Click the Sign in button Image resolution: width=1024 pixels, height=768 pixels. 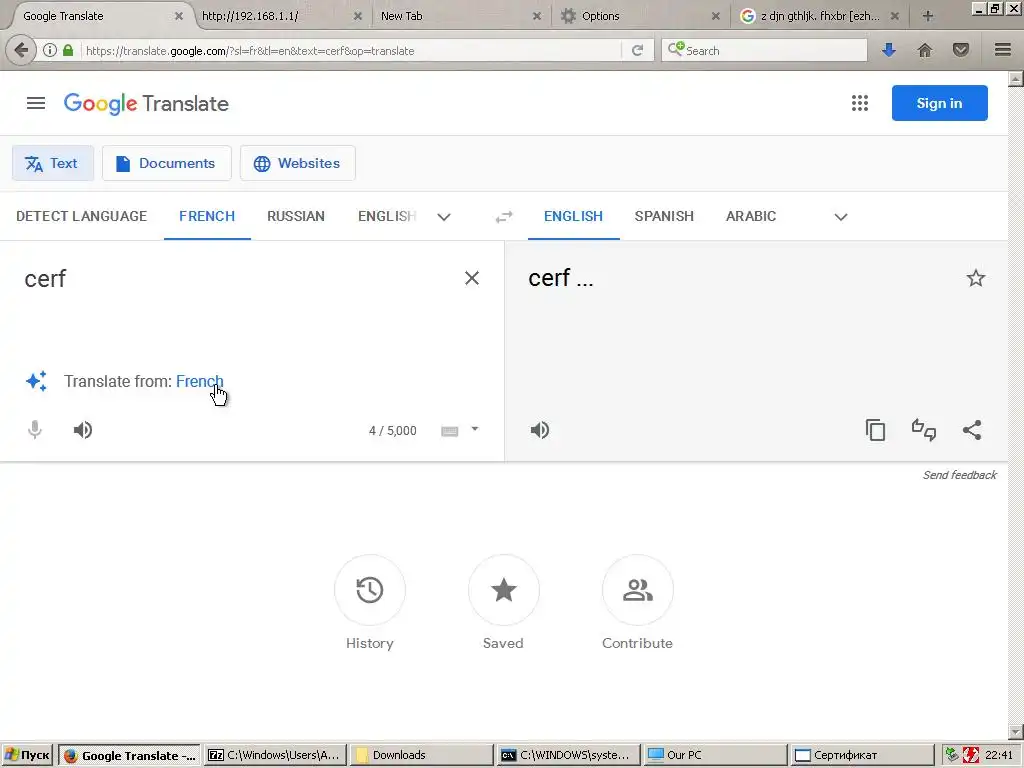point(939,103)
